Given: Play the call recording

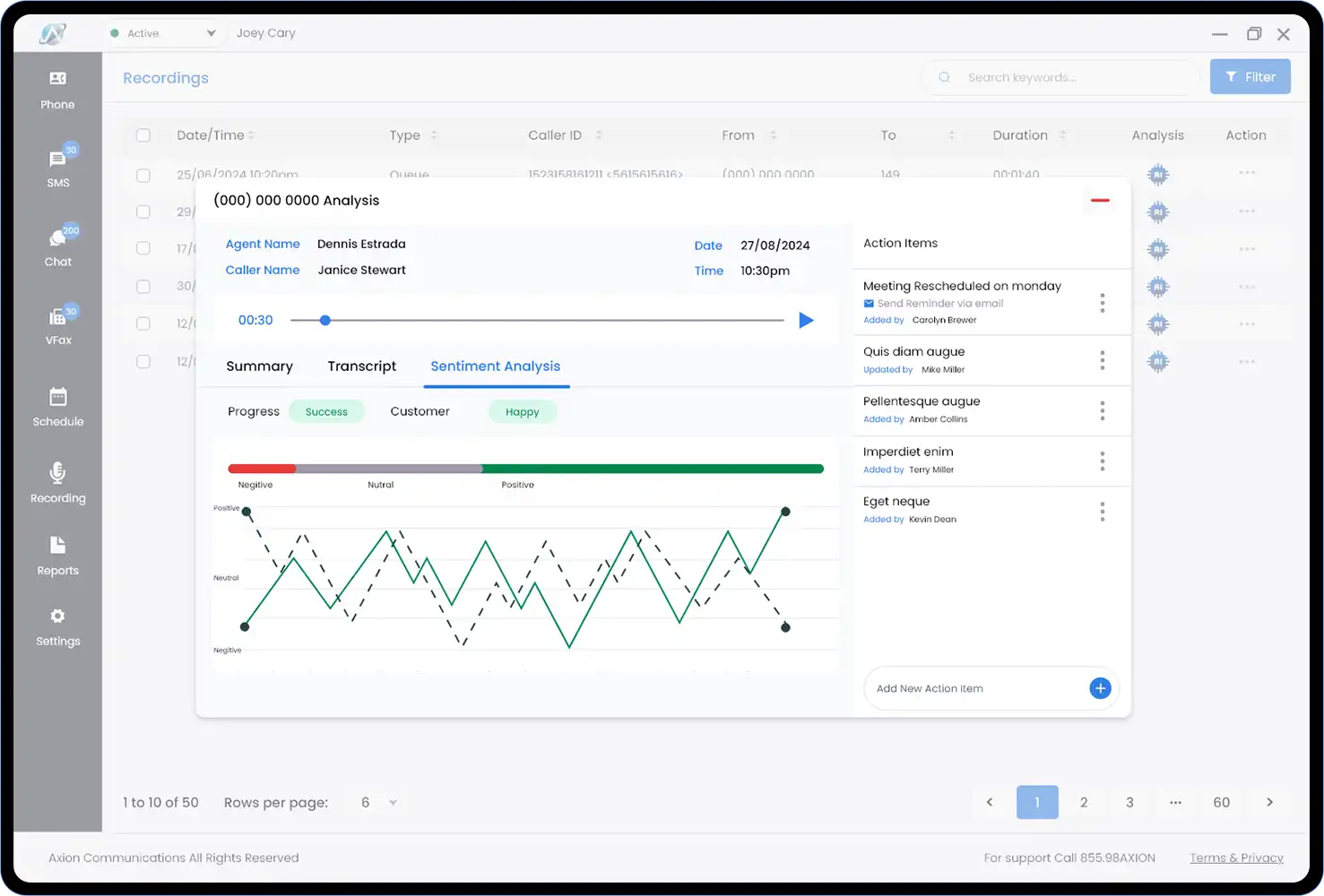Looking at the screenshot, I should (806, 320).
